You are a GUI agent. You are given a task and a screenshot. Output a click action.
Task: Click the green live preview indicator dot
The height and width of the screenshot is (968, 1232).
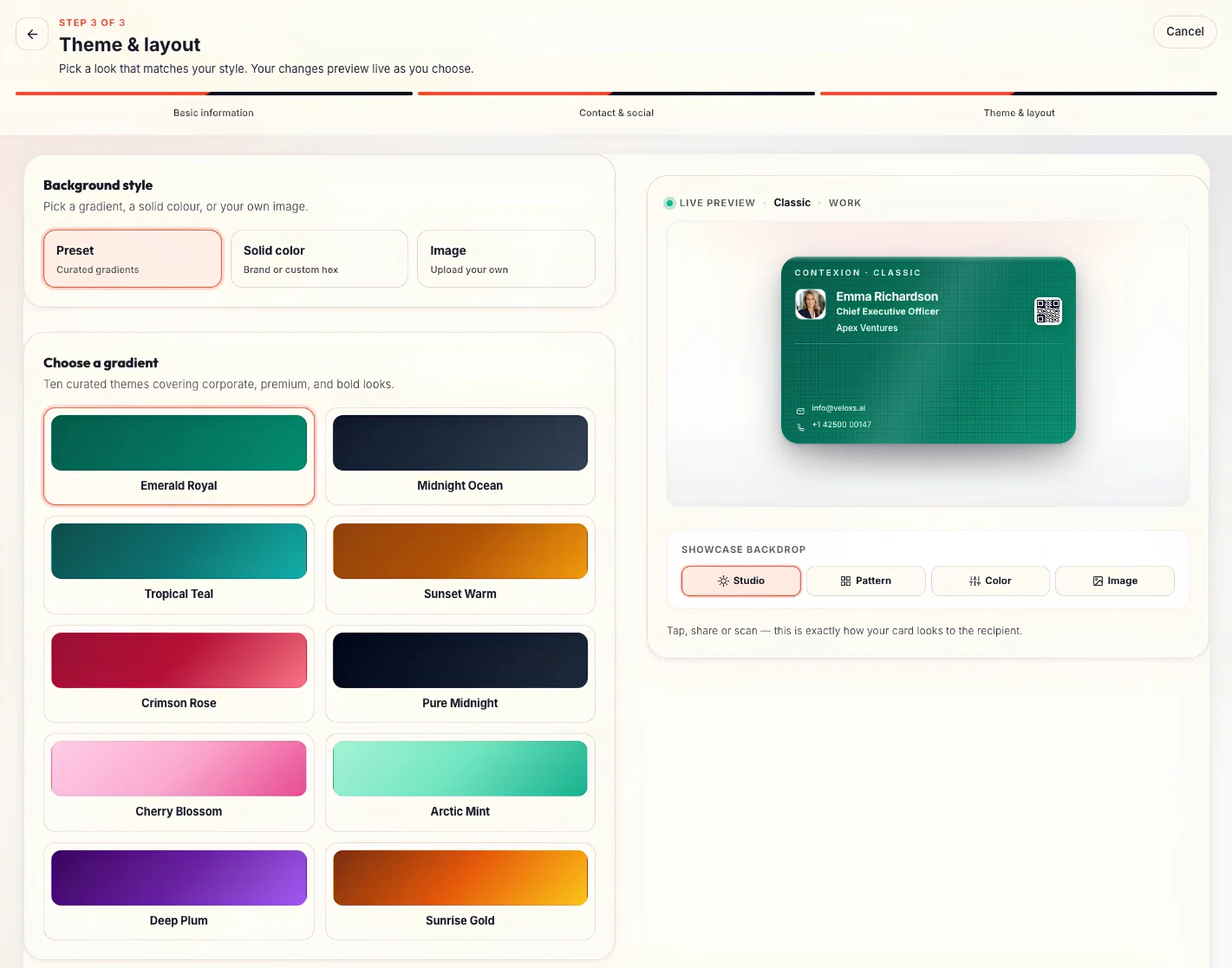click(x=669, y=203)
